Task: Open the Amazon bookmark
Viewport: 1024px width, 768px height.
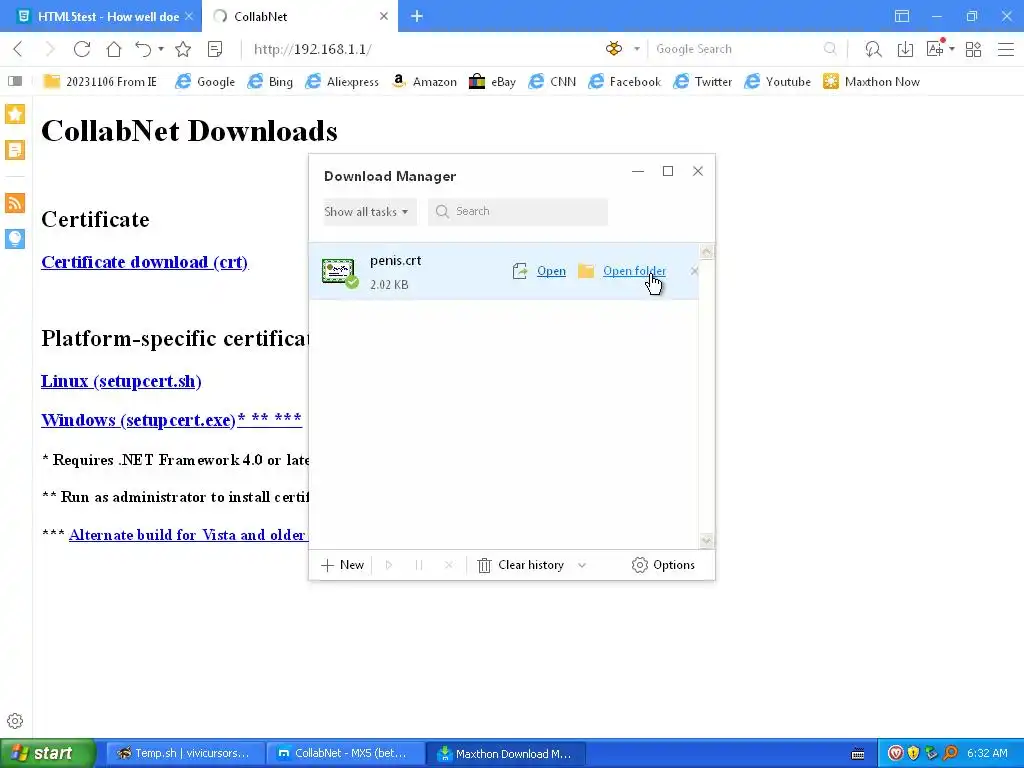Action: click(423, 81)
